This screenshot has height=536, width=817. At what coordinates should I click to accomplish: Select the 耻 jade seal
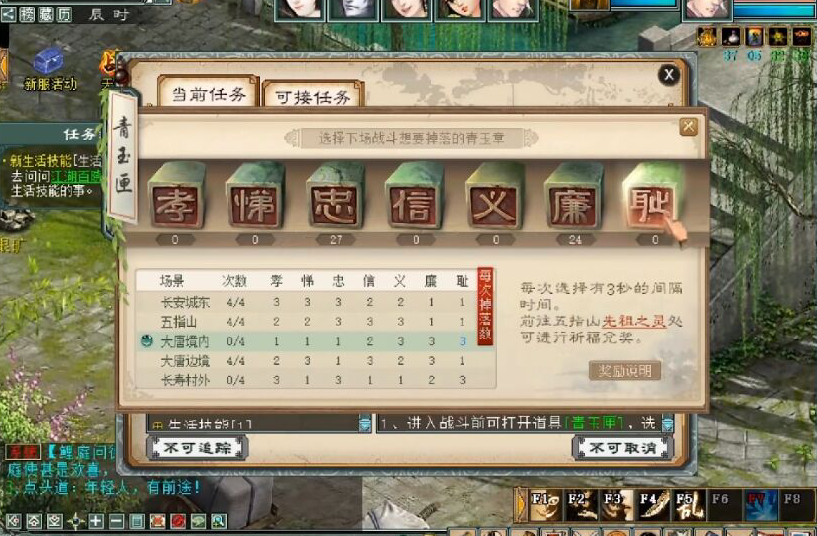pos(653,195)
